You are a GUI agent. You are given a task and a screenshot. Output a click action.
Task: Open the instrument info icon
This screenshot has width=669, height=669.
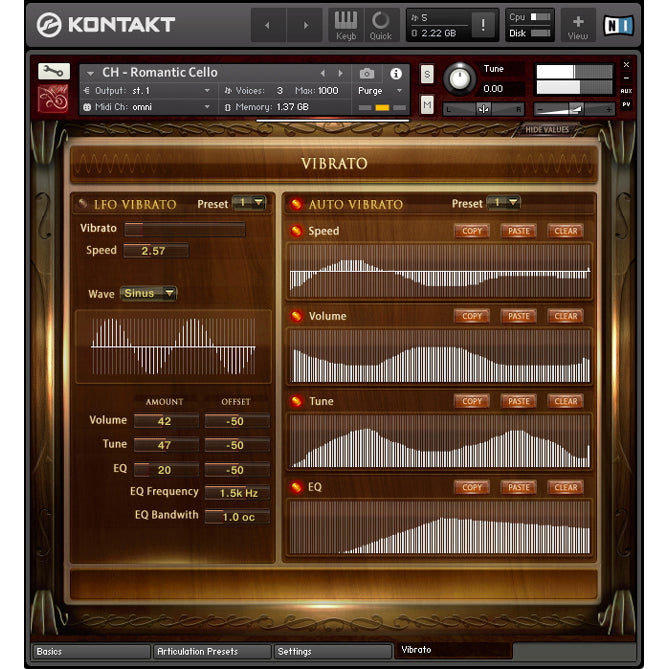396,73
